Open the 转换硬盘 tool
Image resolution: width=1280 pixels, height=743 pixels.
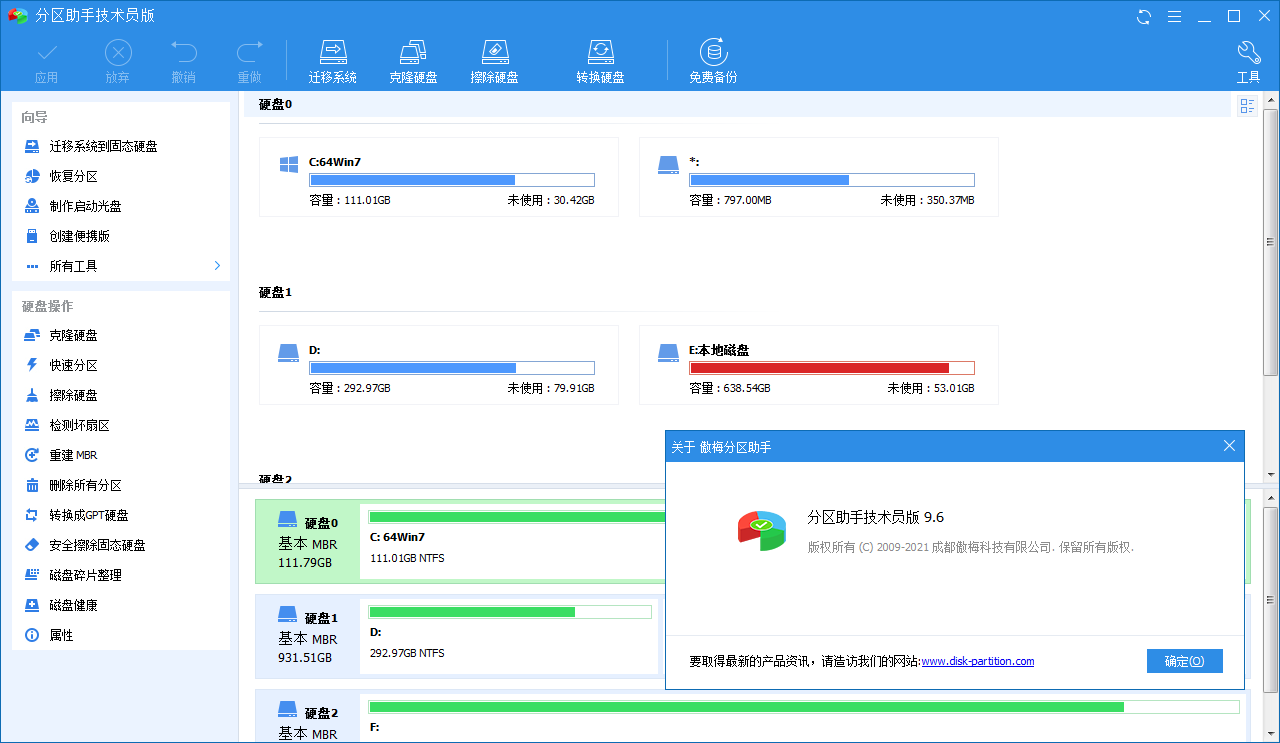point(600,58)
